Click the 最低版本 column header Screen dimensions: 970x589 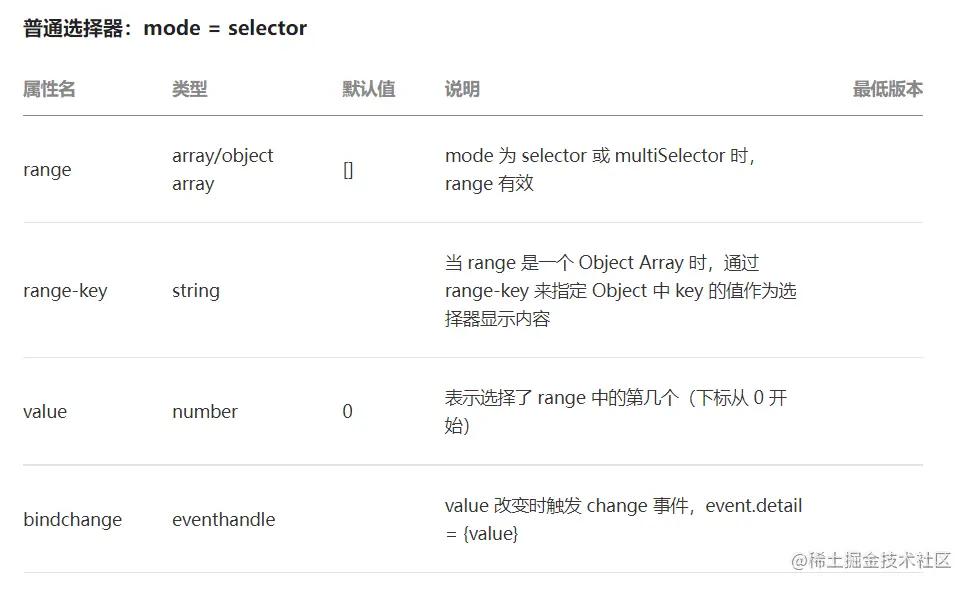pos(887,89)
